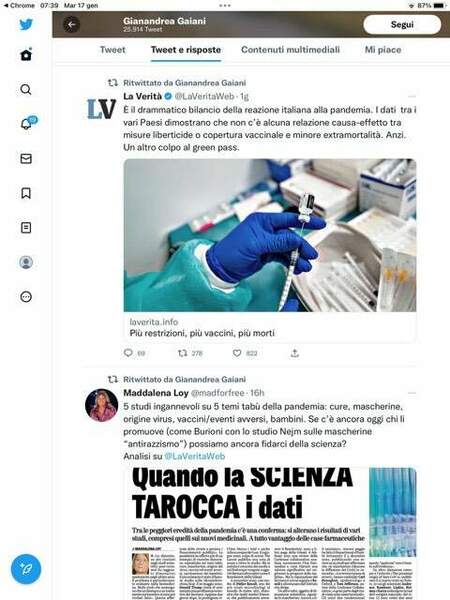Compose a new tweet with feather button

click(x=26, y=569)
